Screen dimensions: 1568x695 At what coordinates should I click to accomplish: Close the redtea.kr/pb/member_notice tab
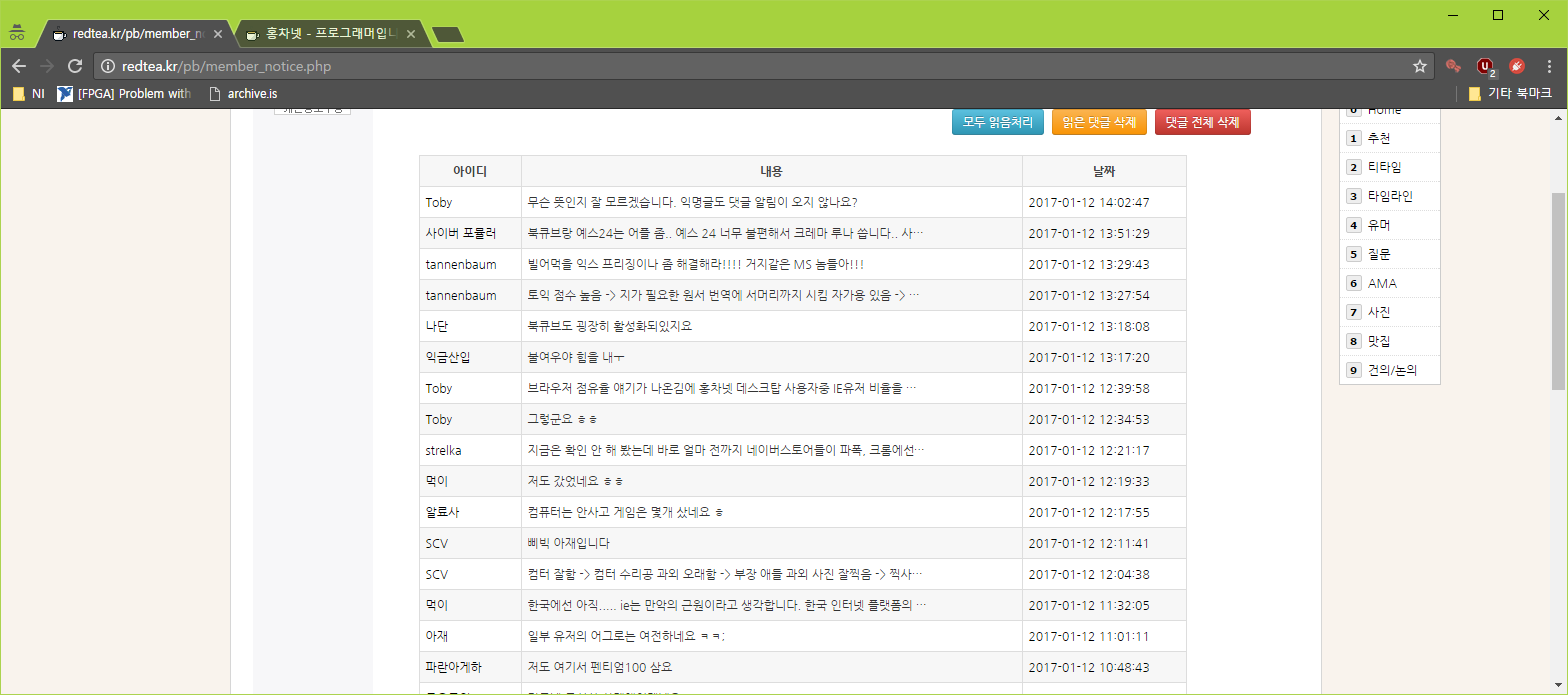tap(218, 34)
